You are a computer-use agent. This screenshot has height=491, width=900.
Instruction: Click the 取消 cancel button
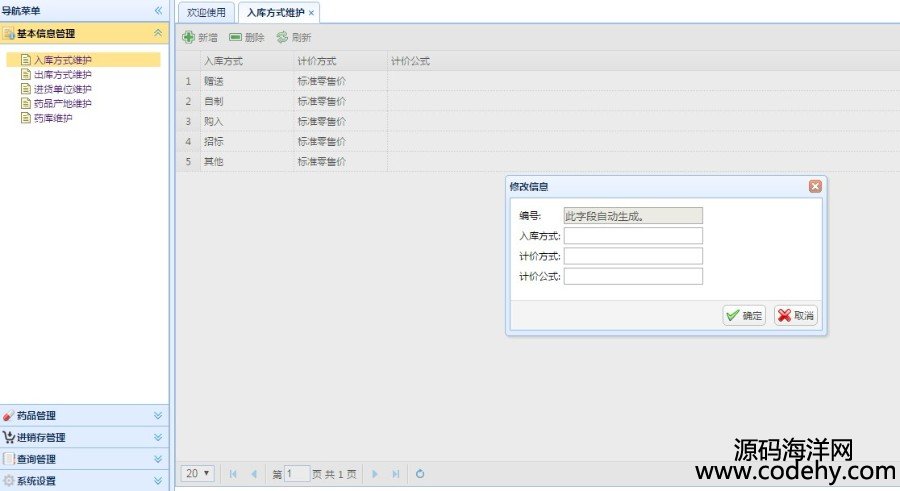pos(796,316)
